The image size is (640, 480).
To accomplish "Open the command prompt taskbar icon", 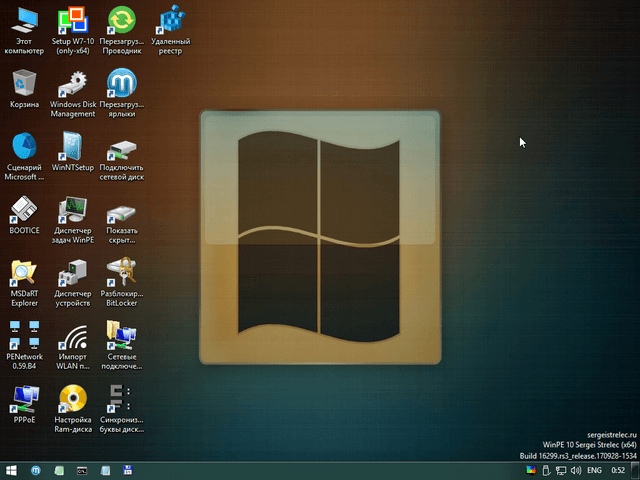I will [x=83, y=469].
